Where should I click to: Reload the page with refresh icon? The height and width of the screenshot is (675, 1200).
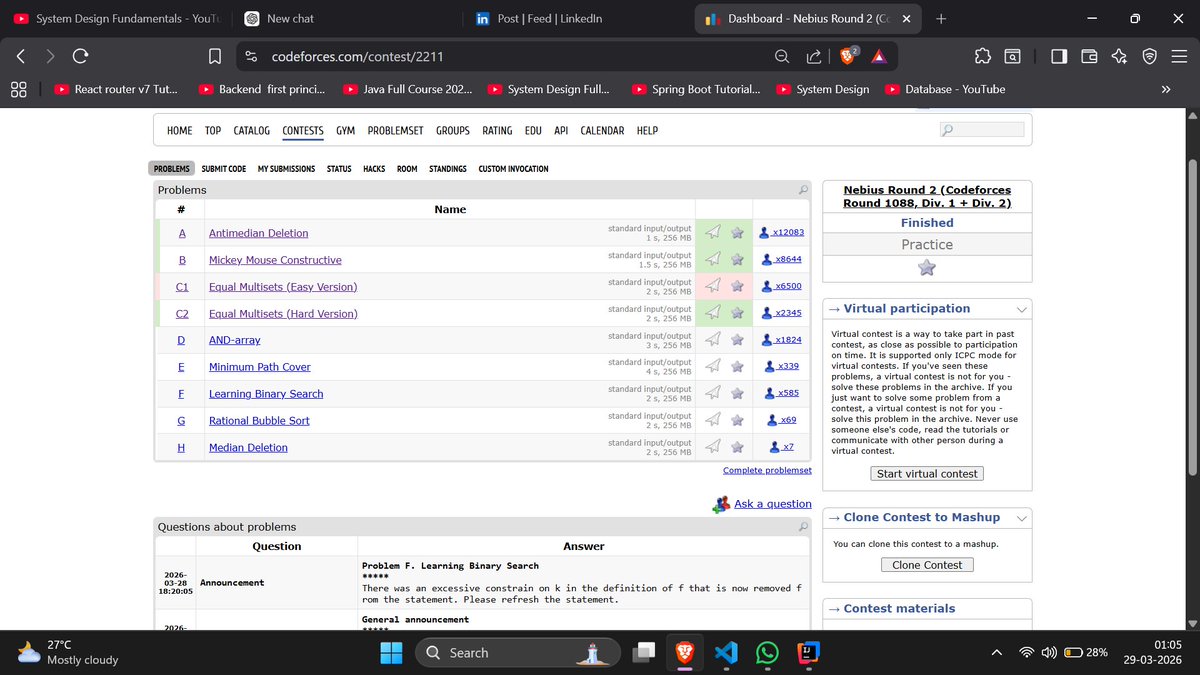point(81,56)
